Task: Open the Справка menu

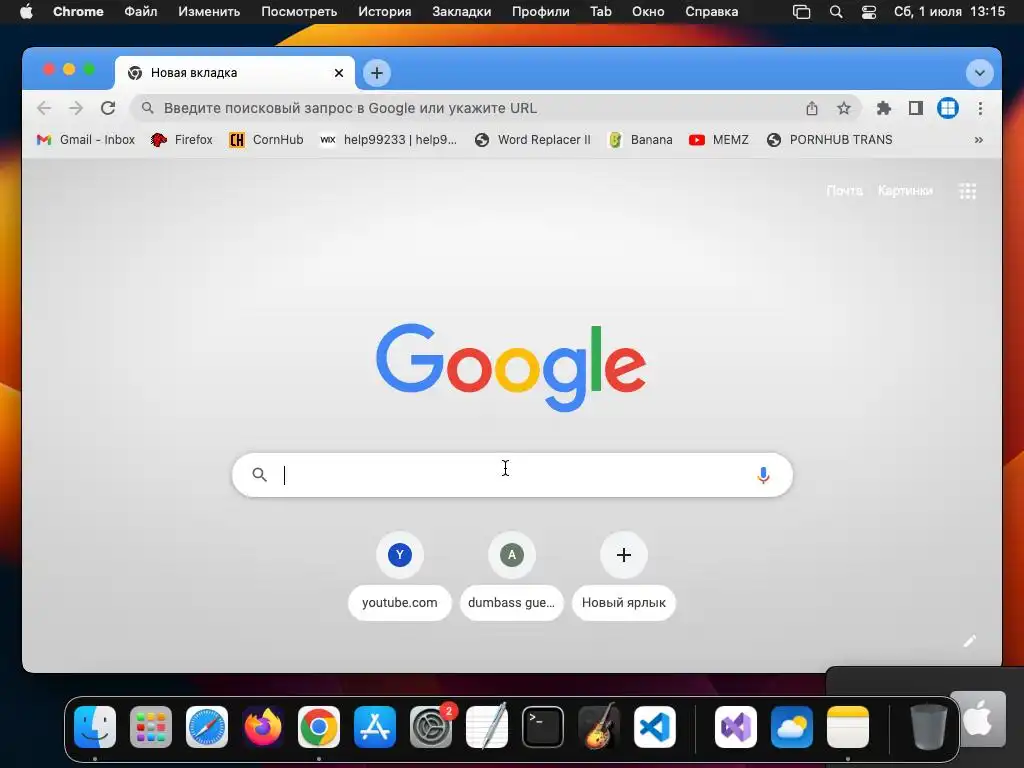Action: [711, 12]
